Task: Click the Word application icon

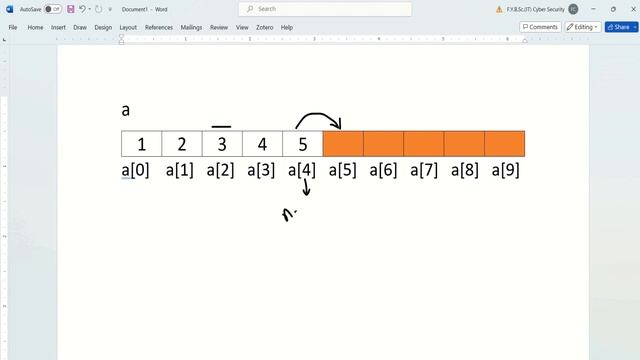Action: coord(9,9)
